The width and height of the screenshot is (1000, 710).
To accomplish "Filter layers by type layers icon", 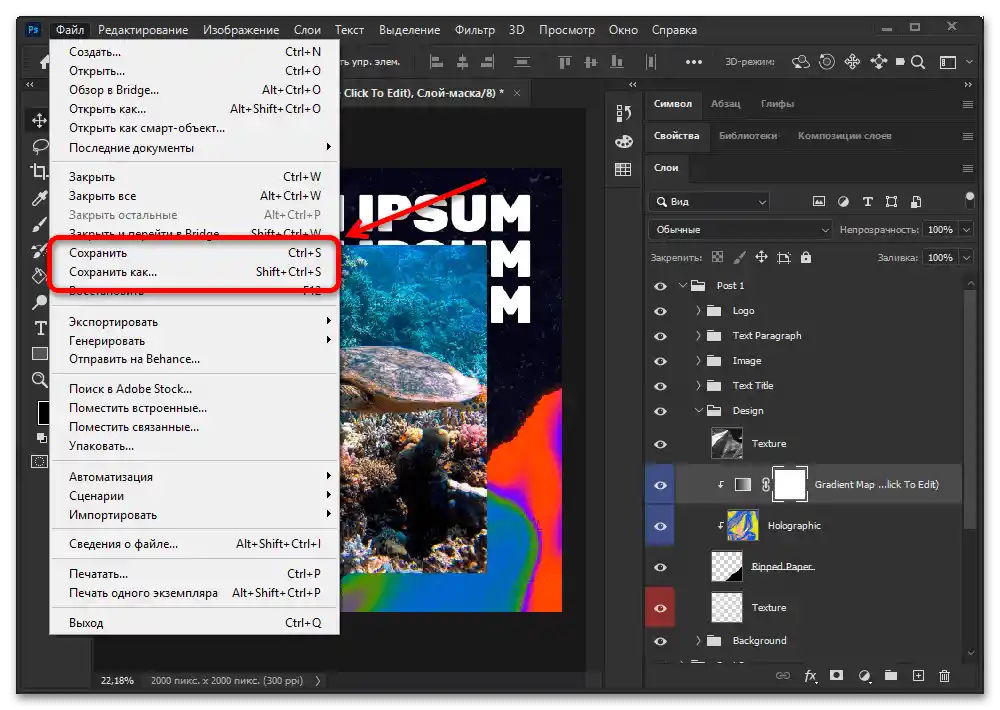I will pos(867,202).
